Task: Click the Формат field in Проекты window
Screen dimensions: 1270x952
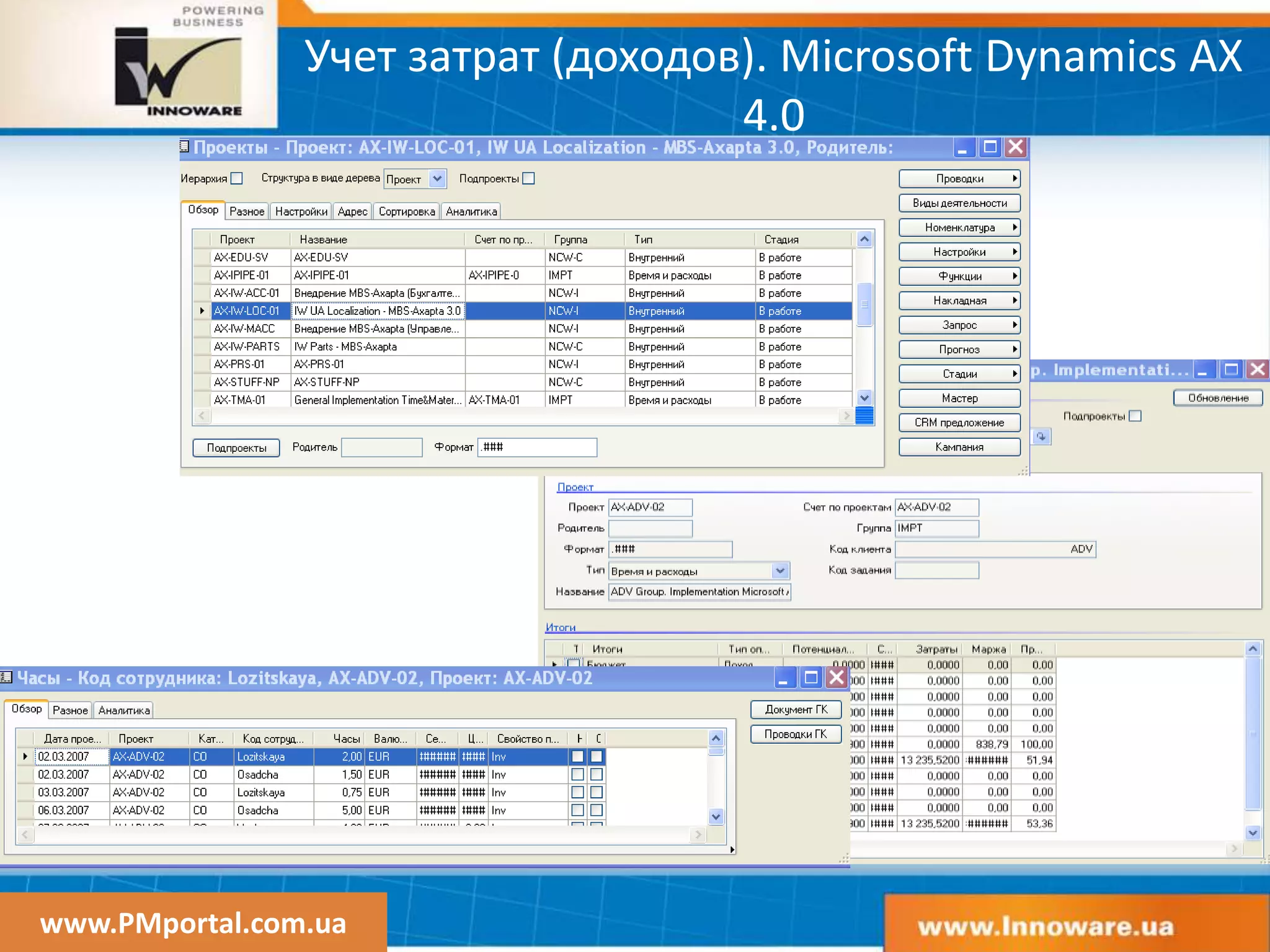Action: [538, 447]
